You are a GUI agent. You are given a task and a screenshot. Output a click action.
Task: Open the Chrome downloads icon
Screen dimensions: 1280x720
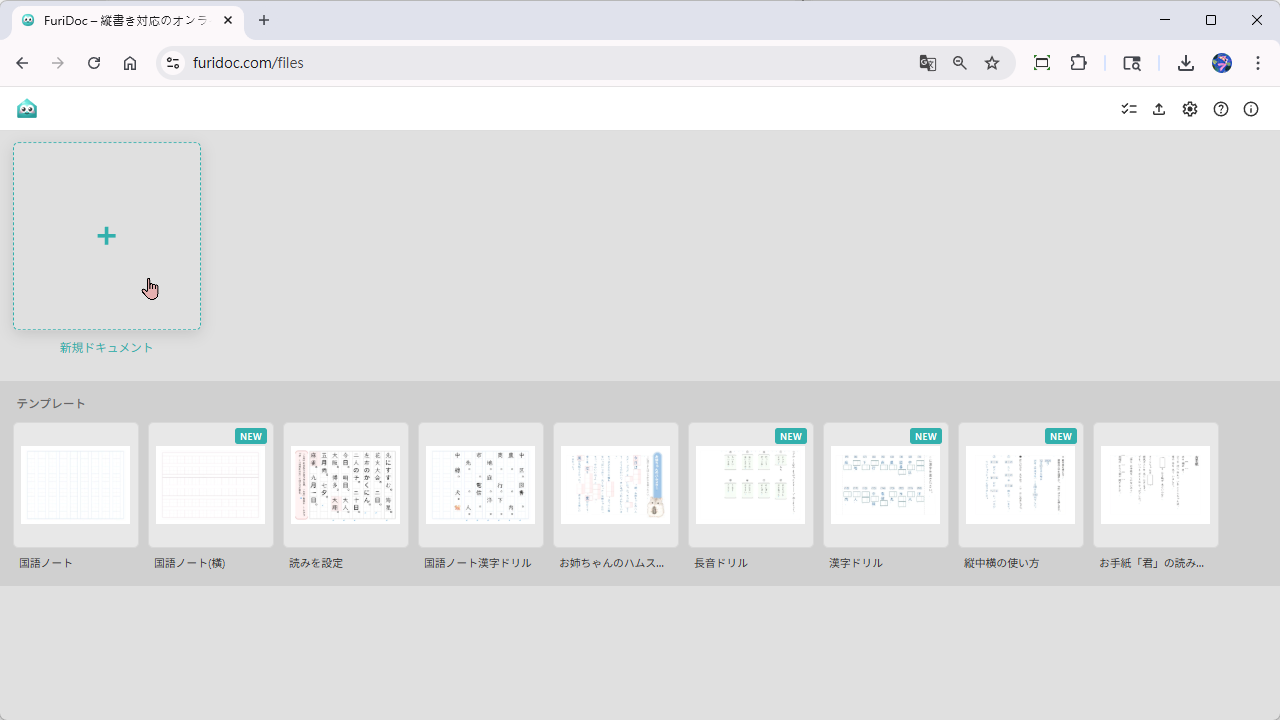(x=1186, y=63)
